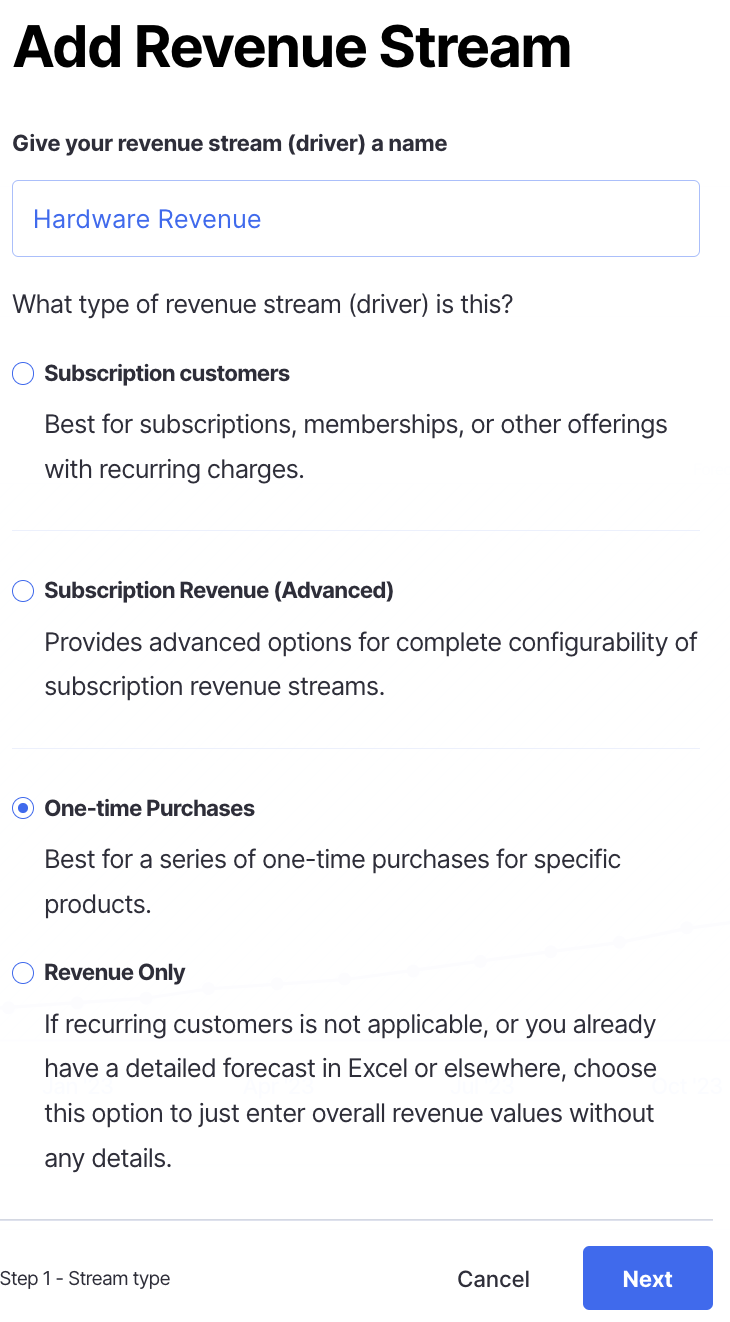Click the Subscription customers description about recurring charges
730x1322 pixels.
[x=355, y=447]
